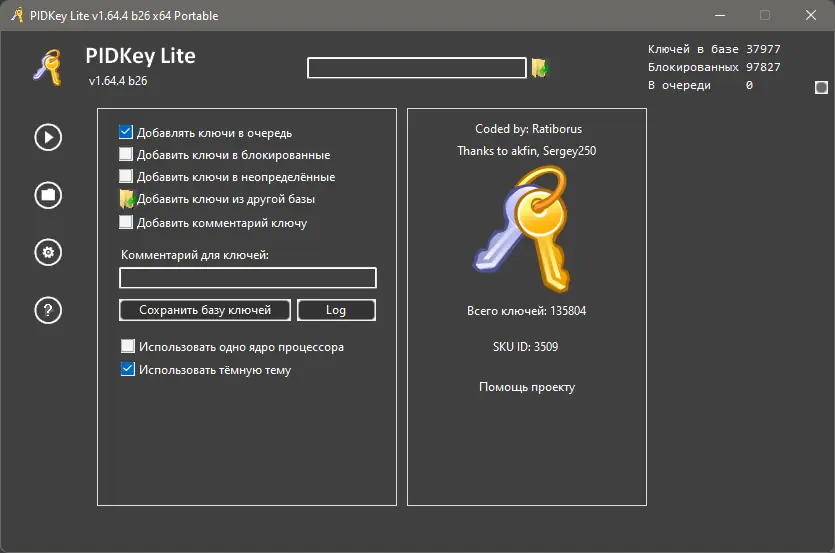
Task: Click the play icon in the sidebar
Action: (48, 137)
